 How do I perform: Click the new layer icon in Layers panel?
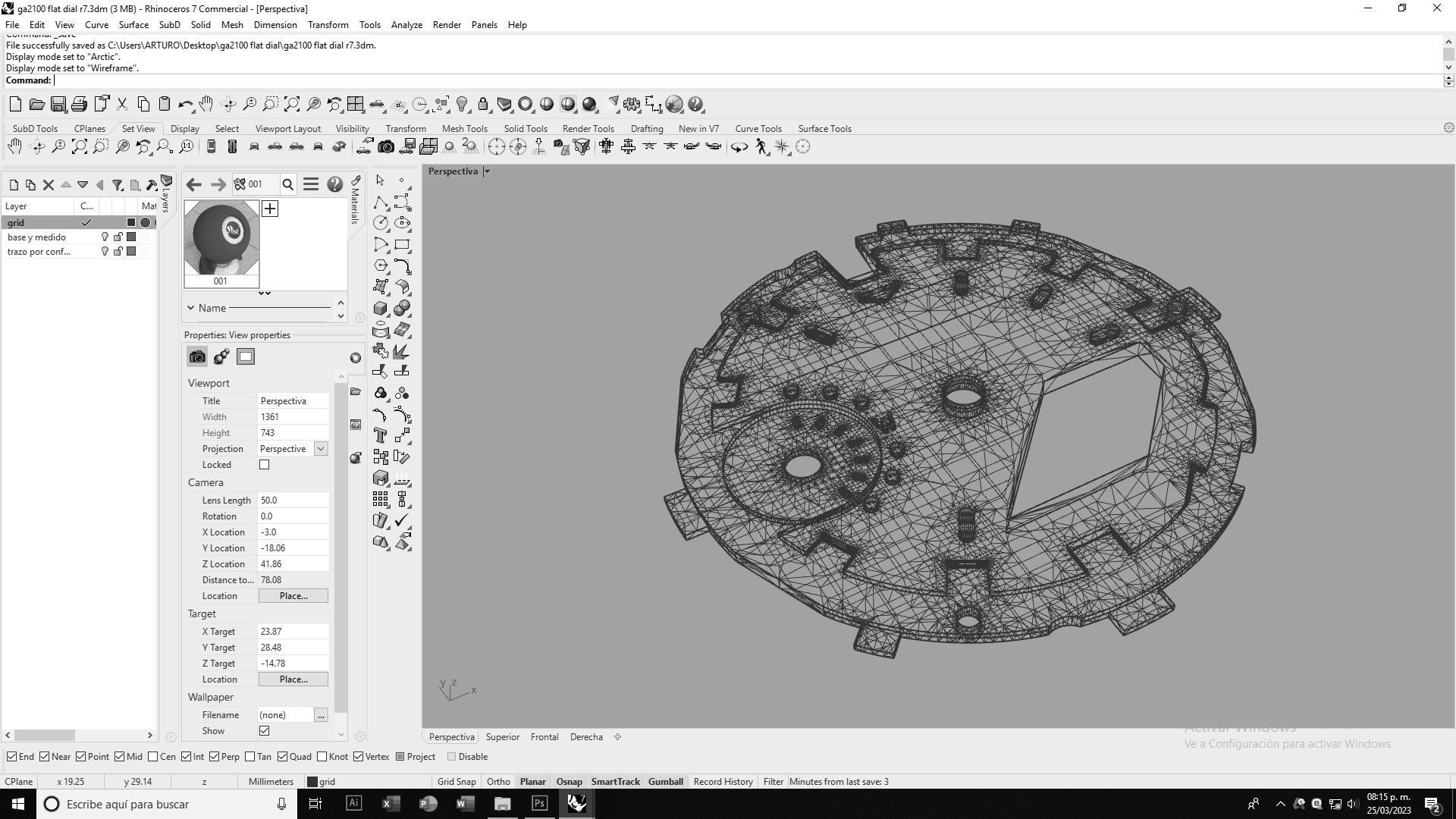(x=14, y=185)
